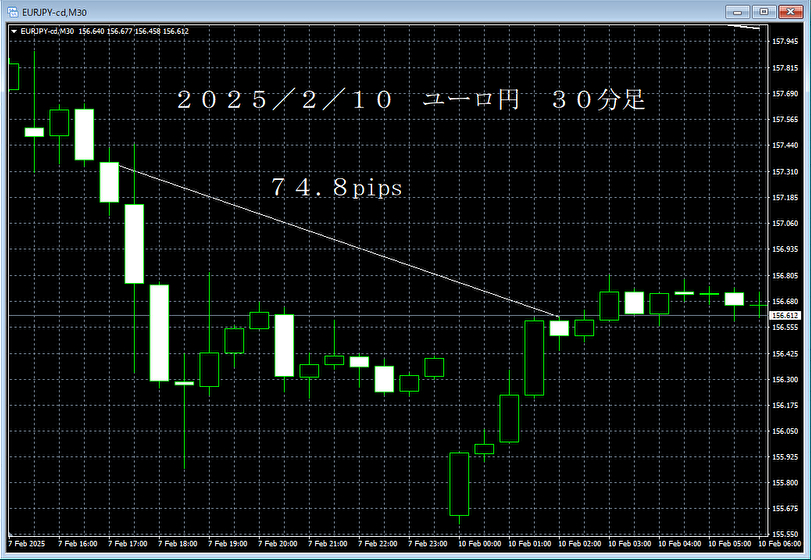Click the current price tag 156.612
The image size is (811, 560).
(x=785, y=315)
